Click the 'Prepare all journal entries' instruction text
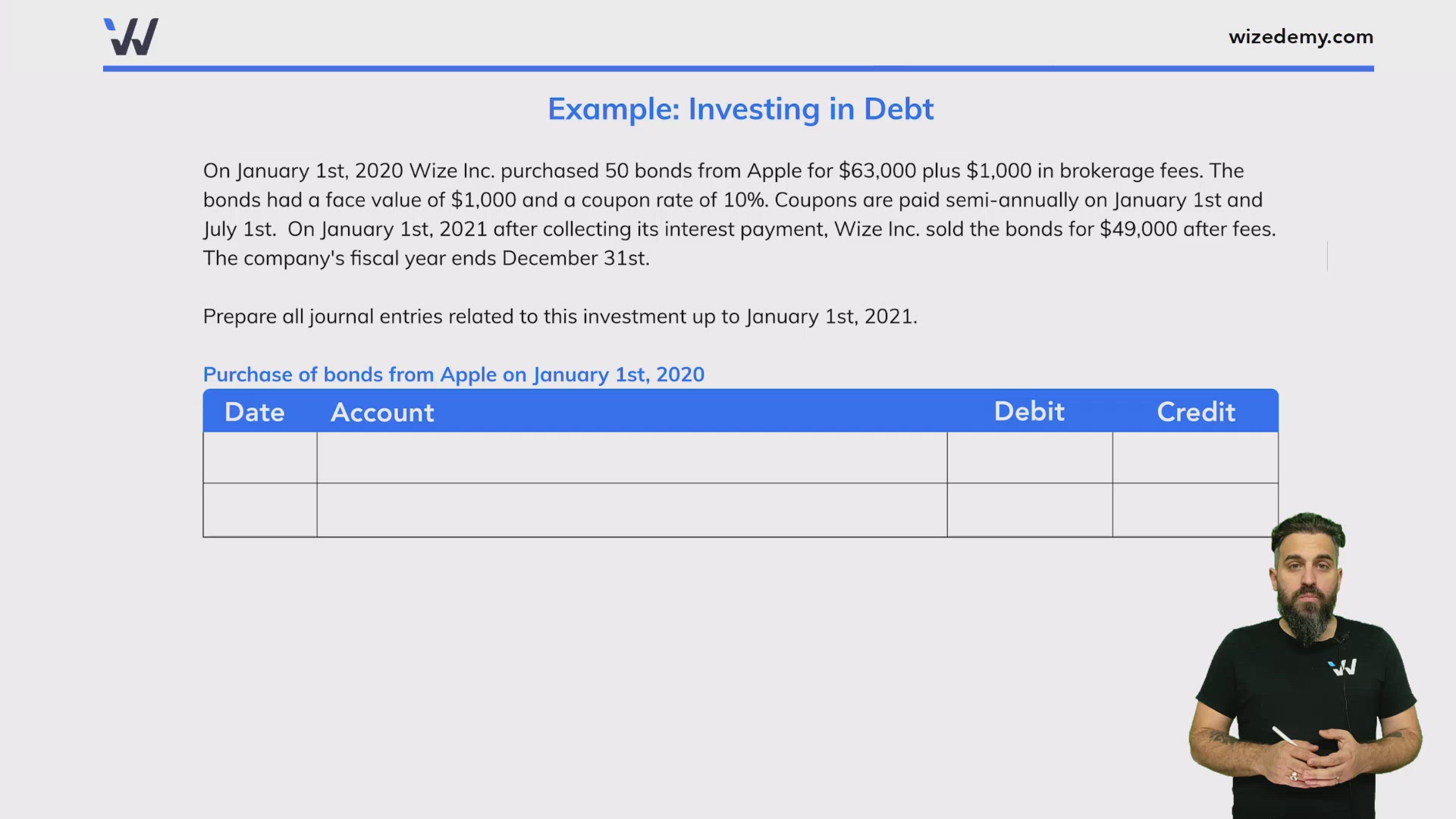 pyautogui.click(x=560, y=316)
